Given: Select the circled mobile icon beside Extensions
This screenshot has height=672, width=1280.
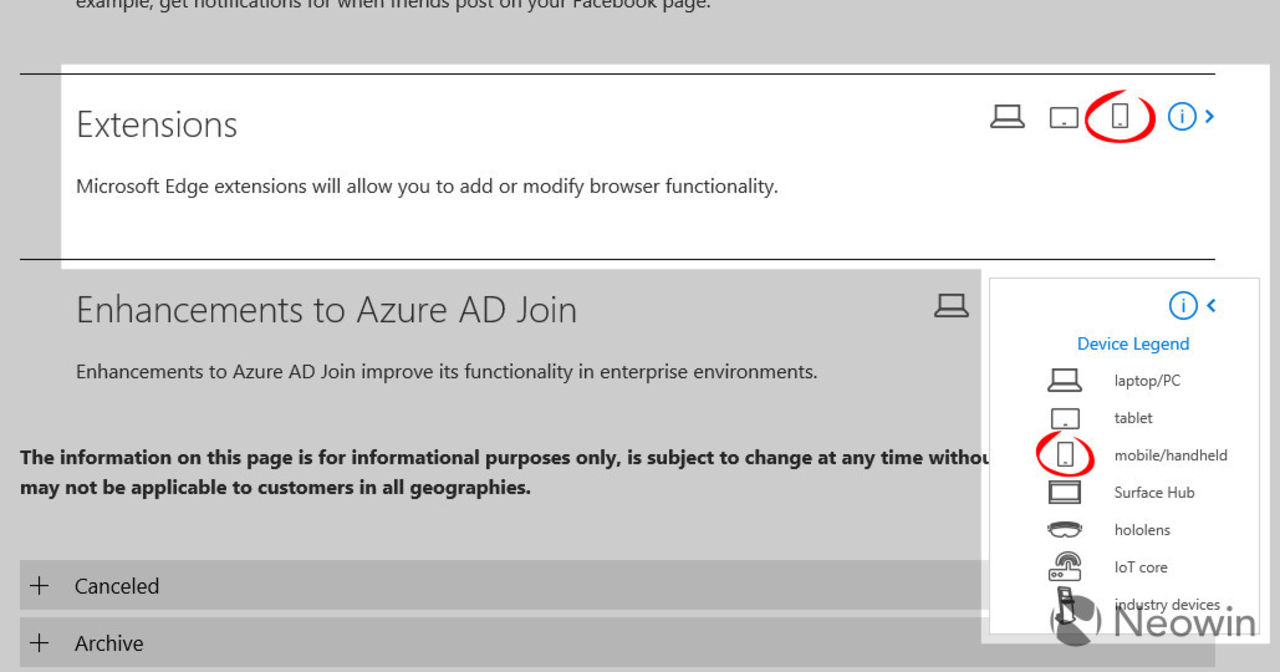Looking at the screenshot, I should (1120, 117).
